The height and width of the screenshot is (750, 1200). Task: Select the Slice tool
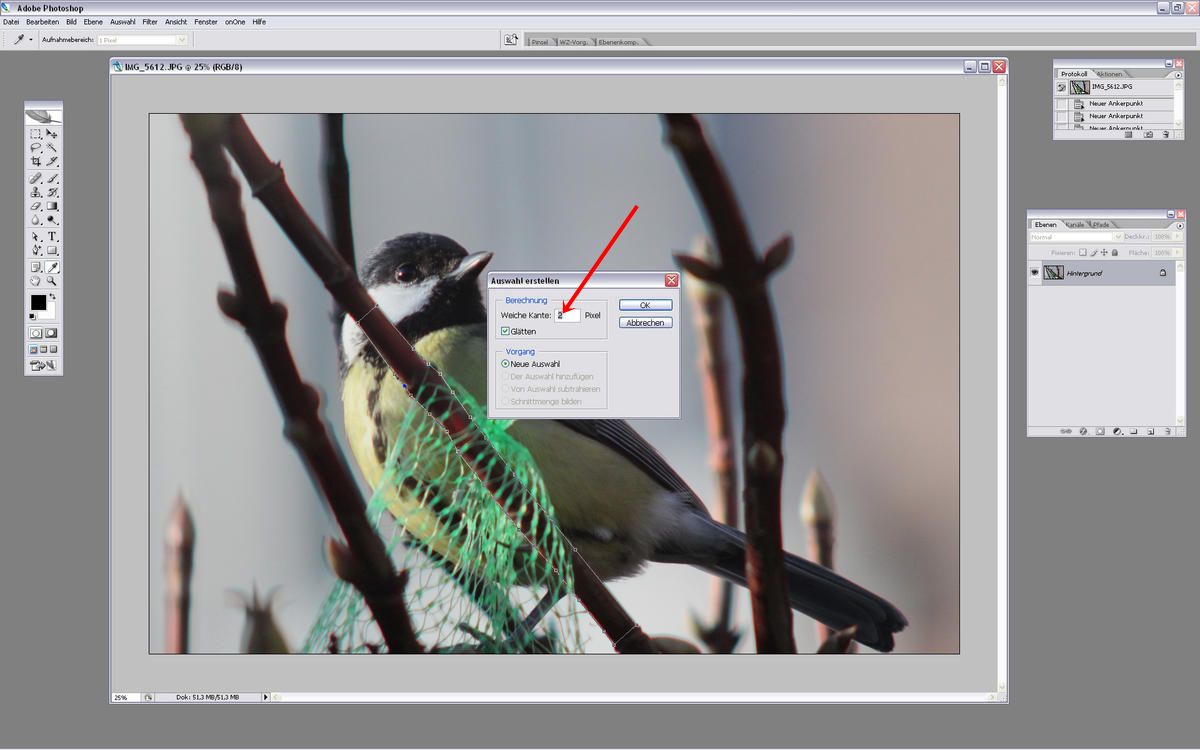tap(52, 160)
